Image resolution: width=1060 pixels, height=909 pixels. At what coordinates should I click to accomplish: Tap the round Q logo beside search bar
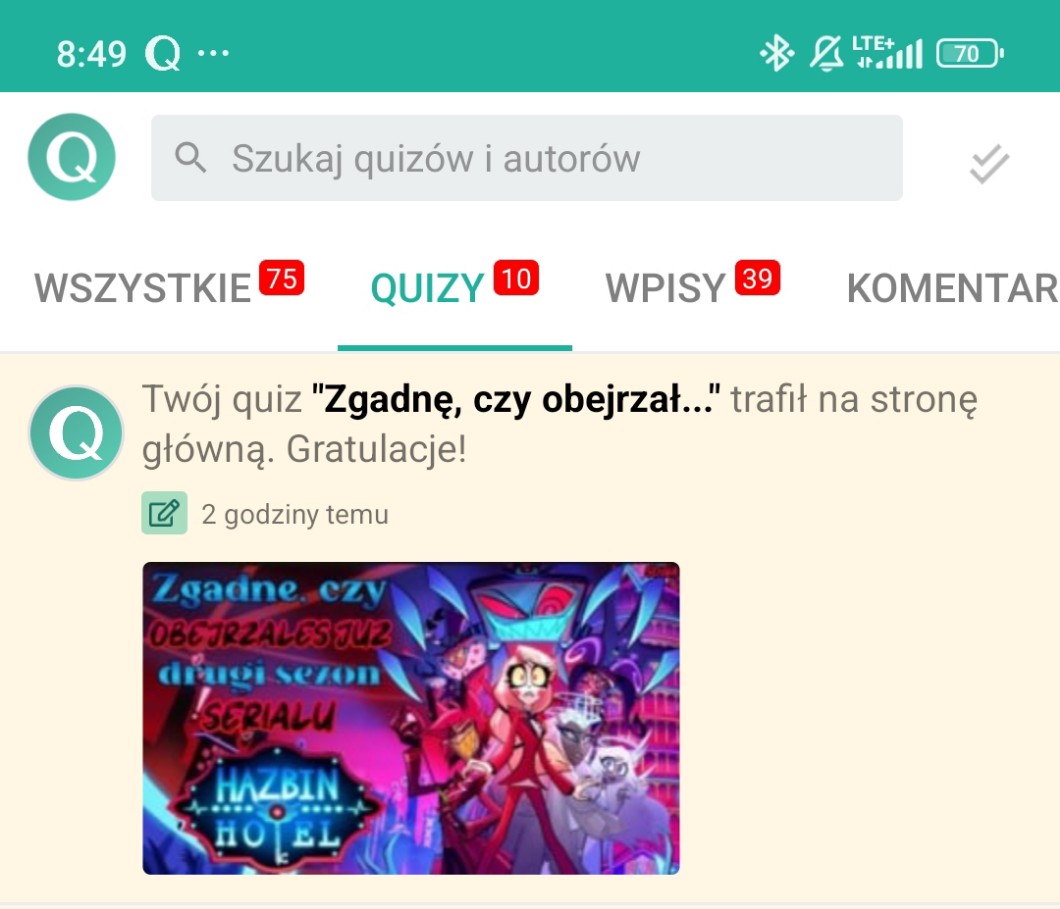72,157
